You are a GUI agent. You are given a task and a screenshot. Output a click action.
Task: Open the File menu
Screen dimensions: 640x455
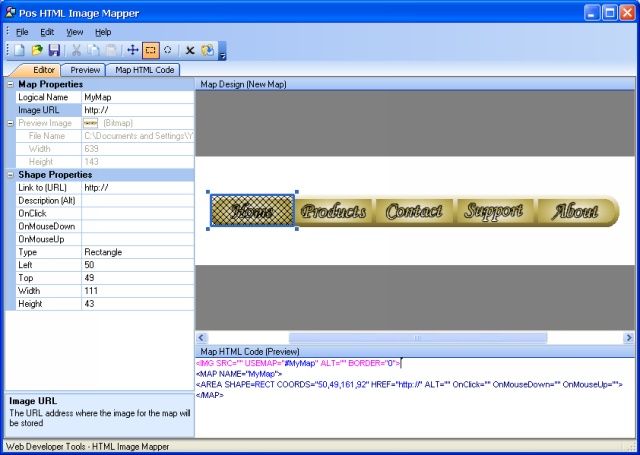(22, 32)
